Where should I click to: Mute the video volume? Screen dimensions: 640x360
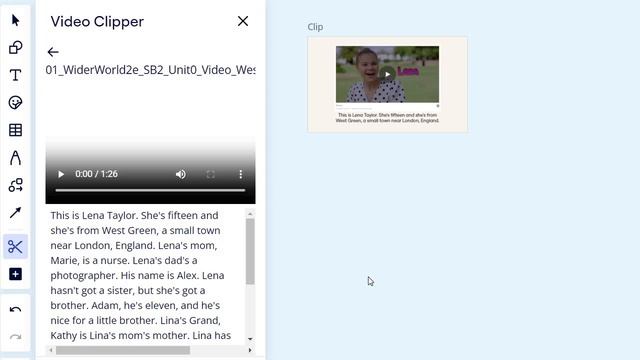tap(180, 174)
